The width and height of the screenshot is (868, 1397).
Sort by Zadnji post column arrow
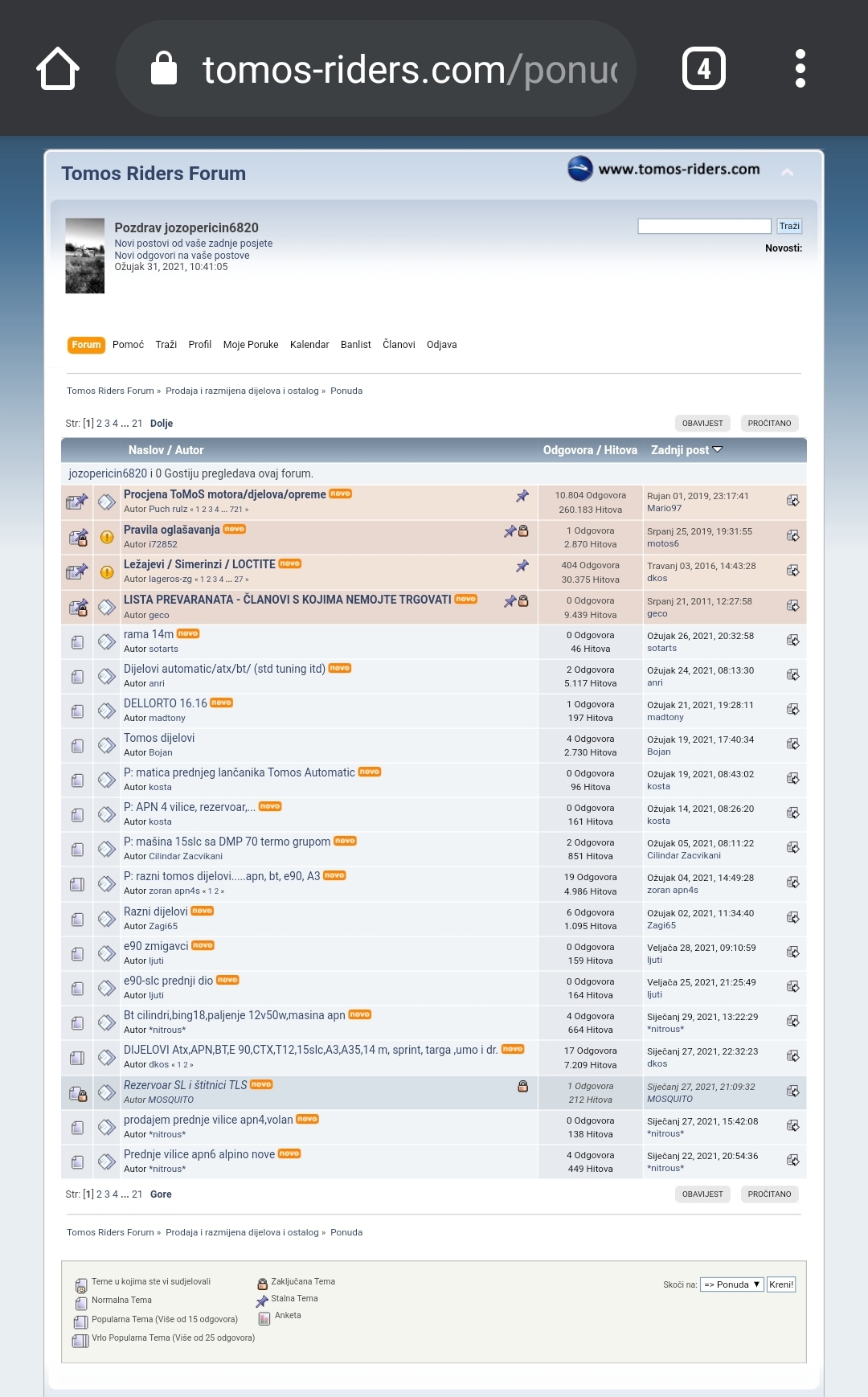[x=718, y=449]
